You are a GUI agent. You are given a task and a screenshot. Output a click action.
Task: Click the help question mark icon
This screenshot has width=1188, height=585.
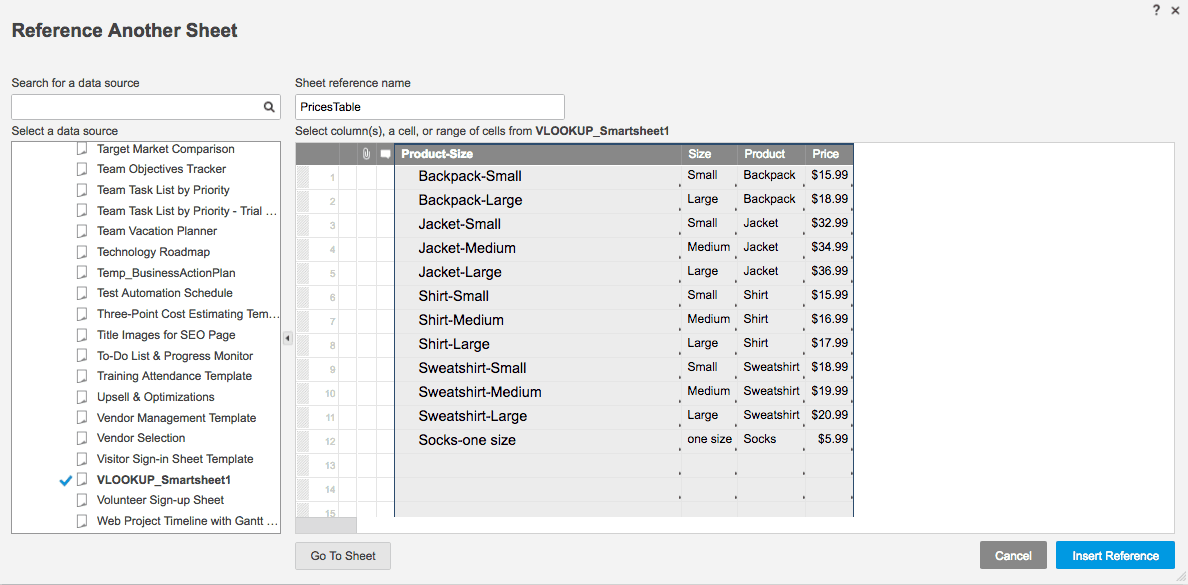tap(1156, 9)
